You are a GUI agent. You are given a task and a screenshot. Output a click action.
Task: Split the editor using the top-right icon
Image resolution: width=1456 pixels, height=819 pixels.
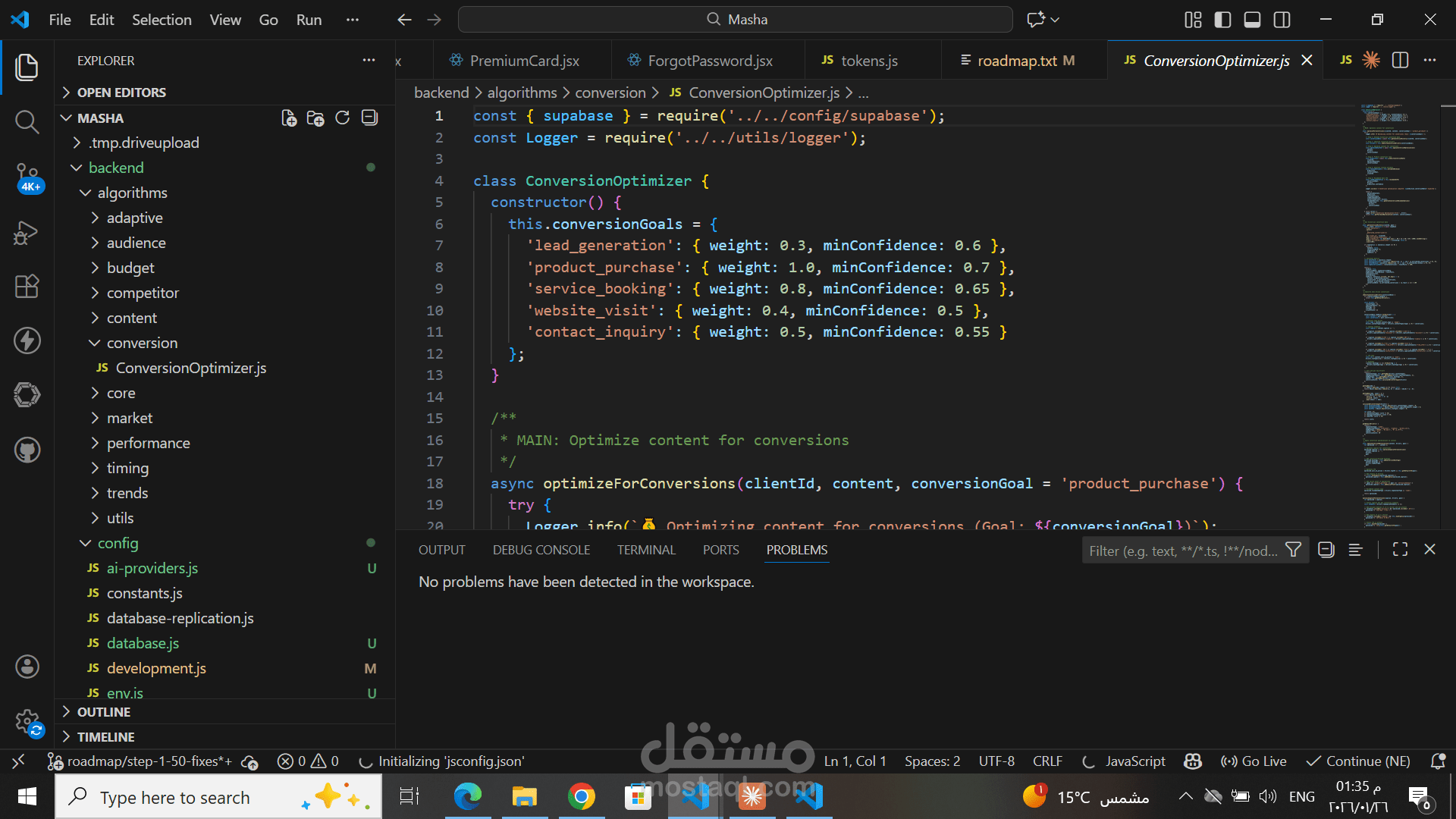(1400, 60)
